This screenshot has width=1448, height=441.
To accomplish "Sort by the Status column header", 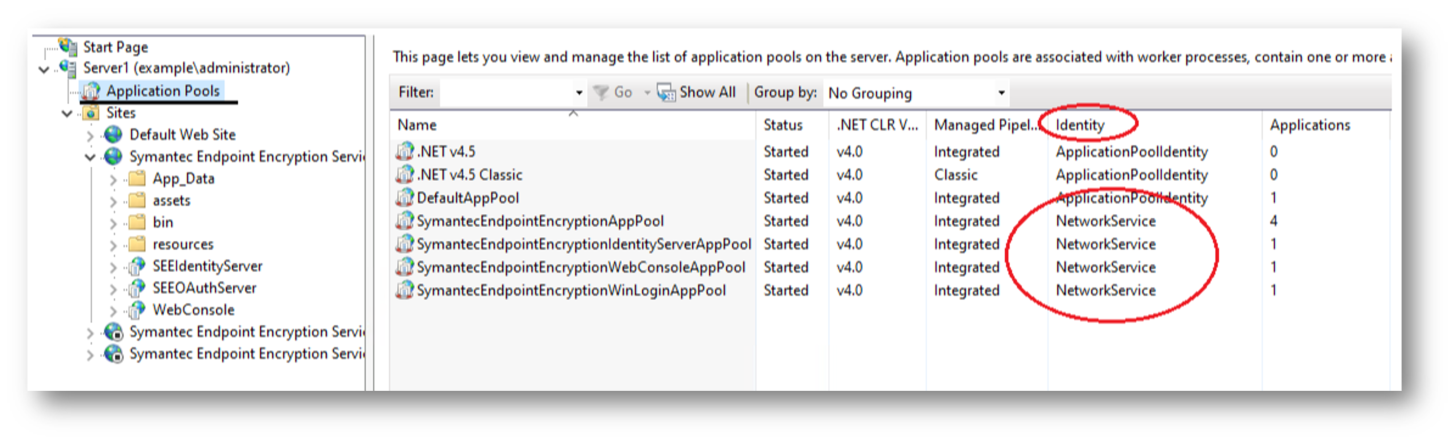I will pyautogui.click(x=783, y=125).
